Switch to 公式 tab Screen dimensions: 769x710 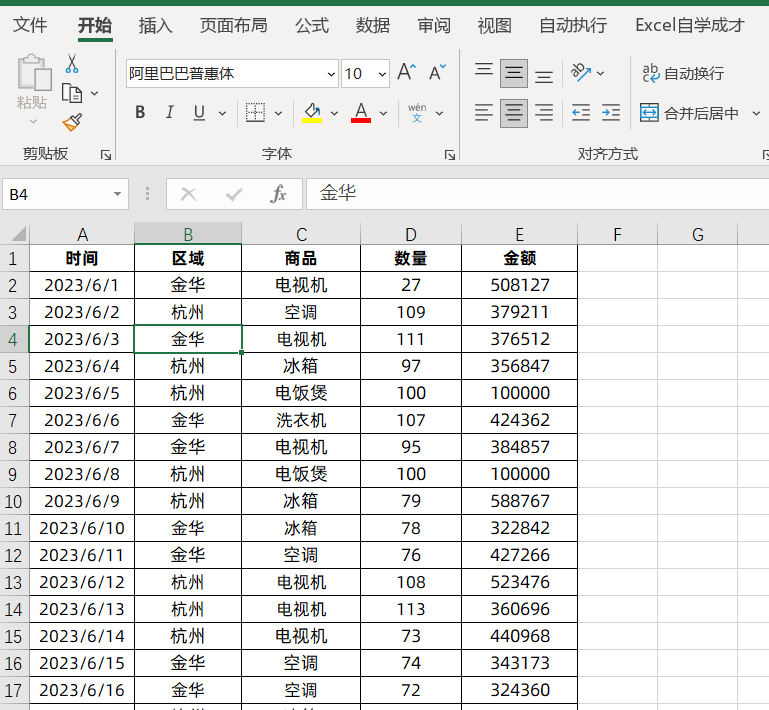coord(311,25)
